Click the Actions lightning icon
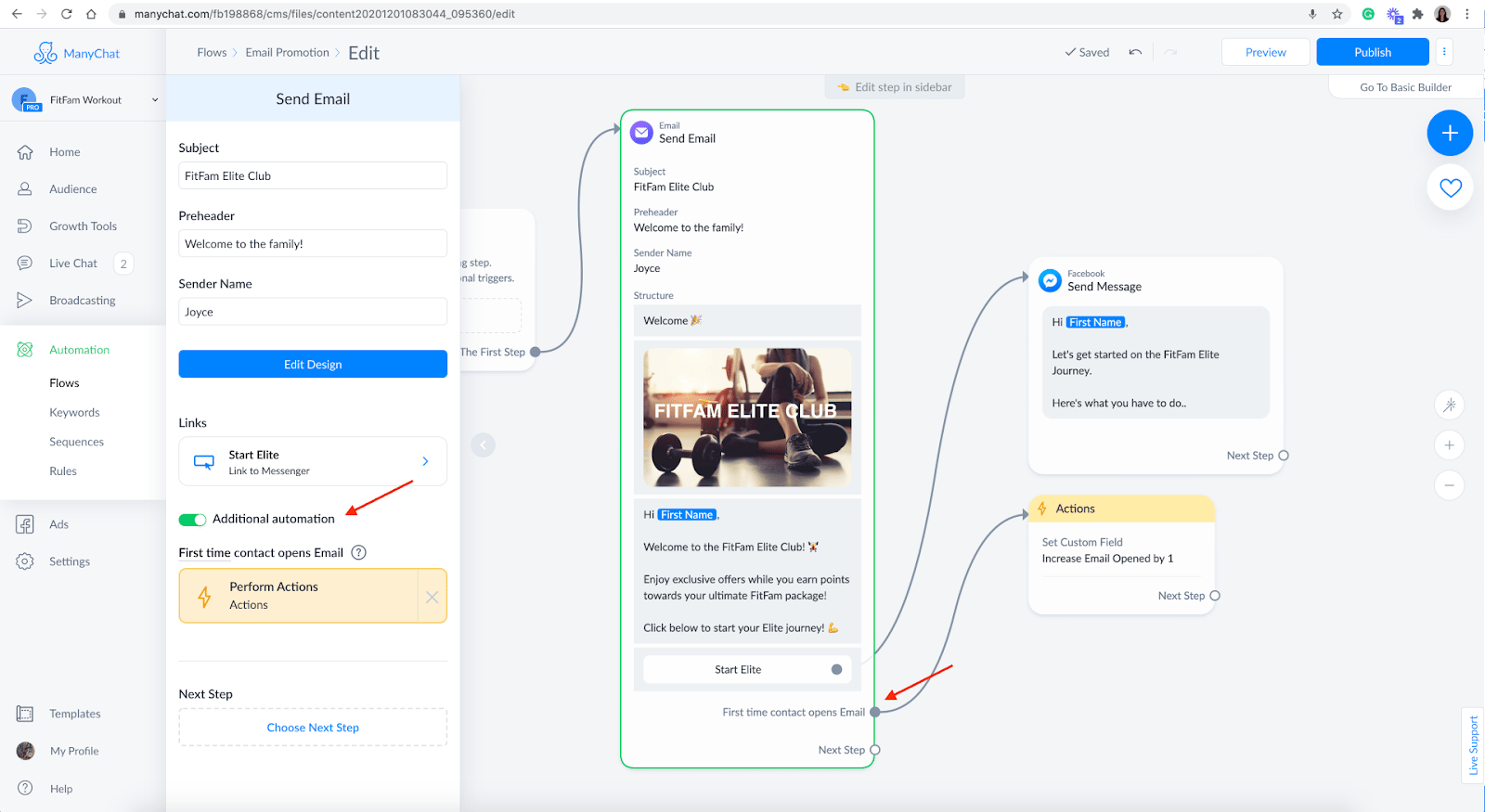The width and height of the screenshot is (1485, 812). pos(1042,509)
